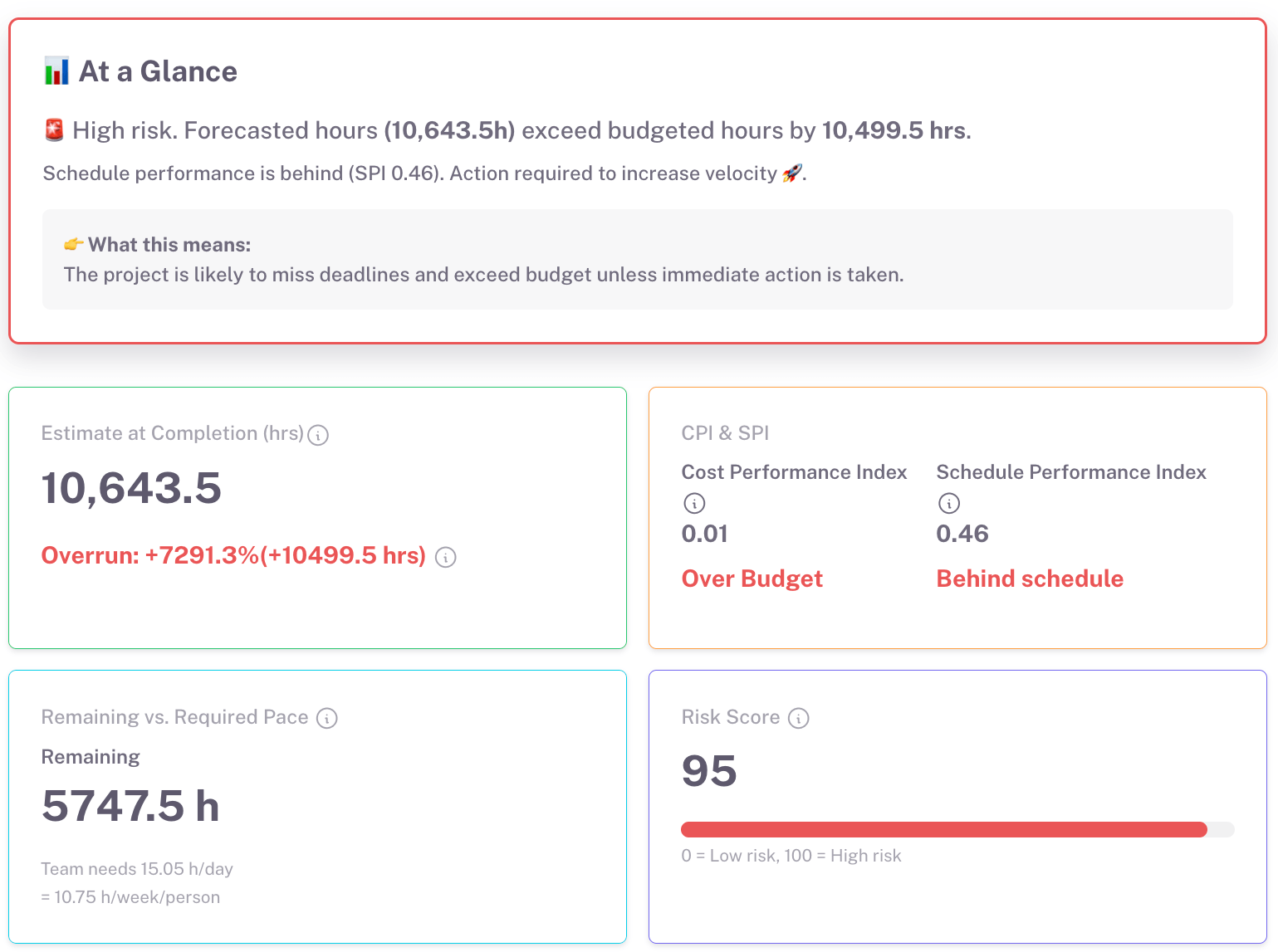Click the Risk Score value 95
This screenshot has height=952, width=1278.
click(x=709, y=771)
